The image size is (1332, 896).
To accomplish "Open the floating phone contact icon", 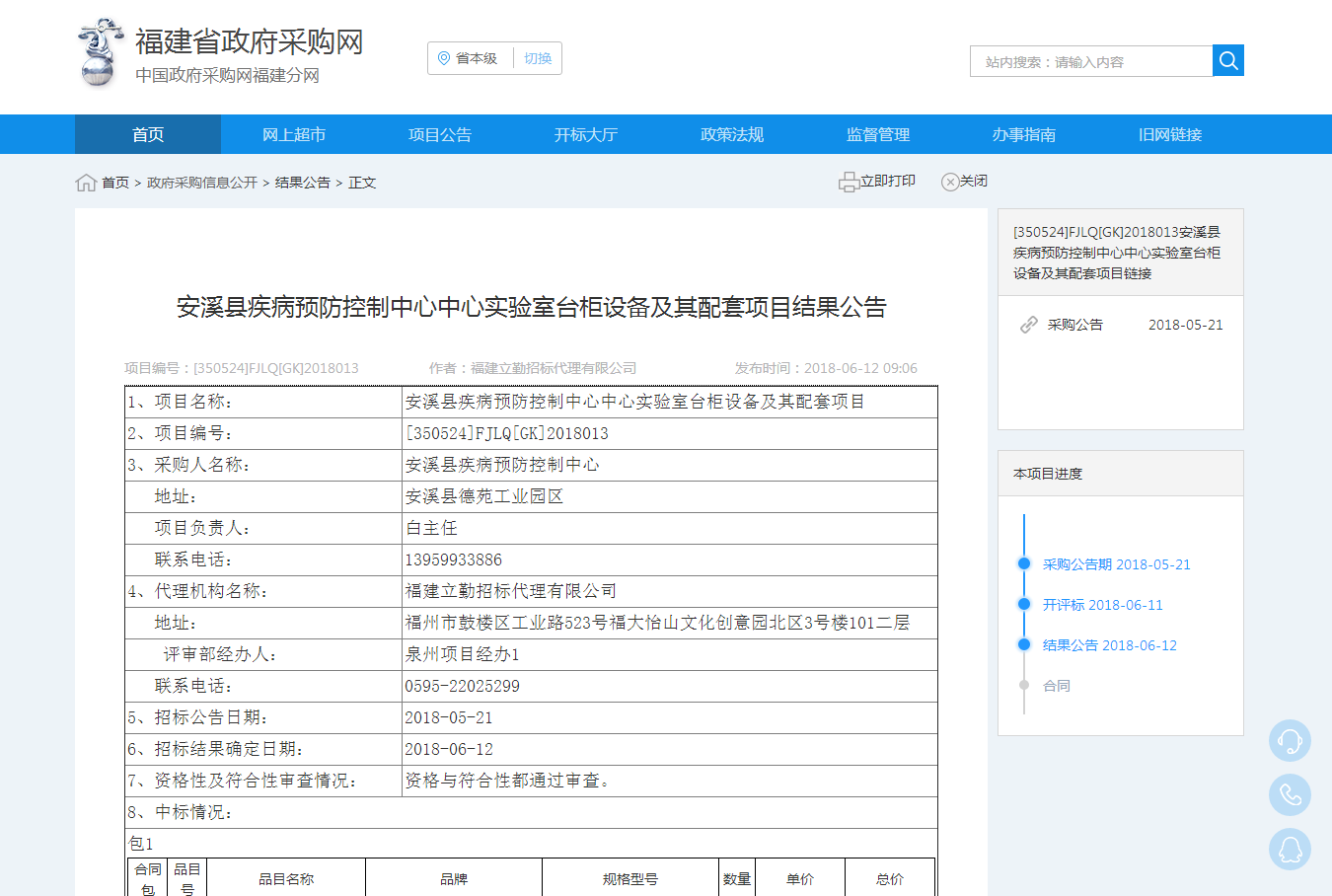I will pos(1290,794).
